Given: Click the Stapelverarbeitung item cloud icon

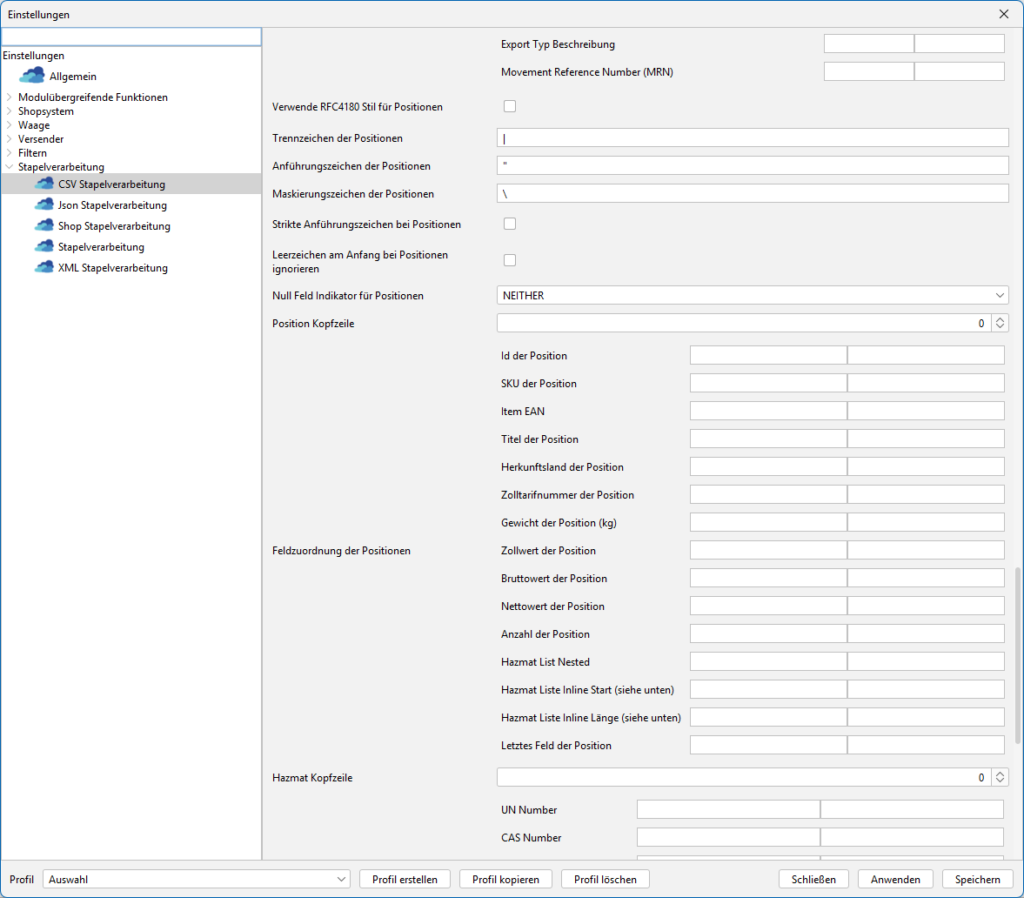Looking at the screenshot, I should (43, 247).
